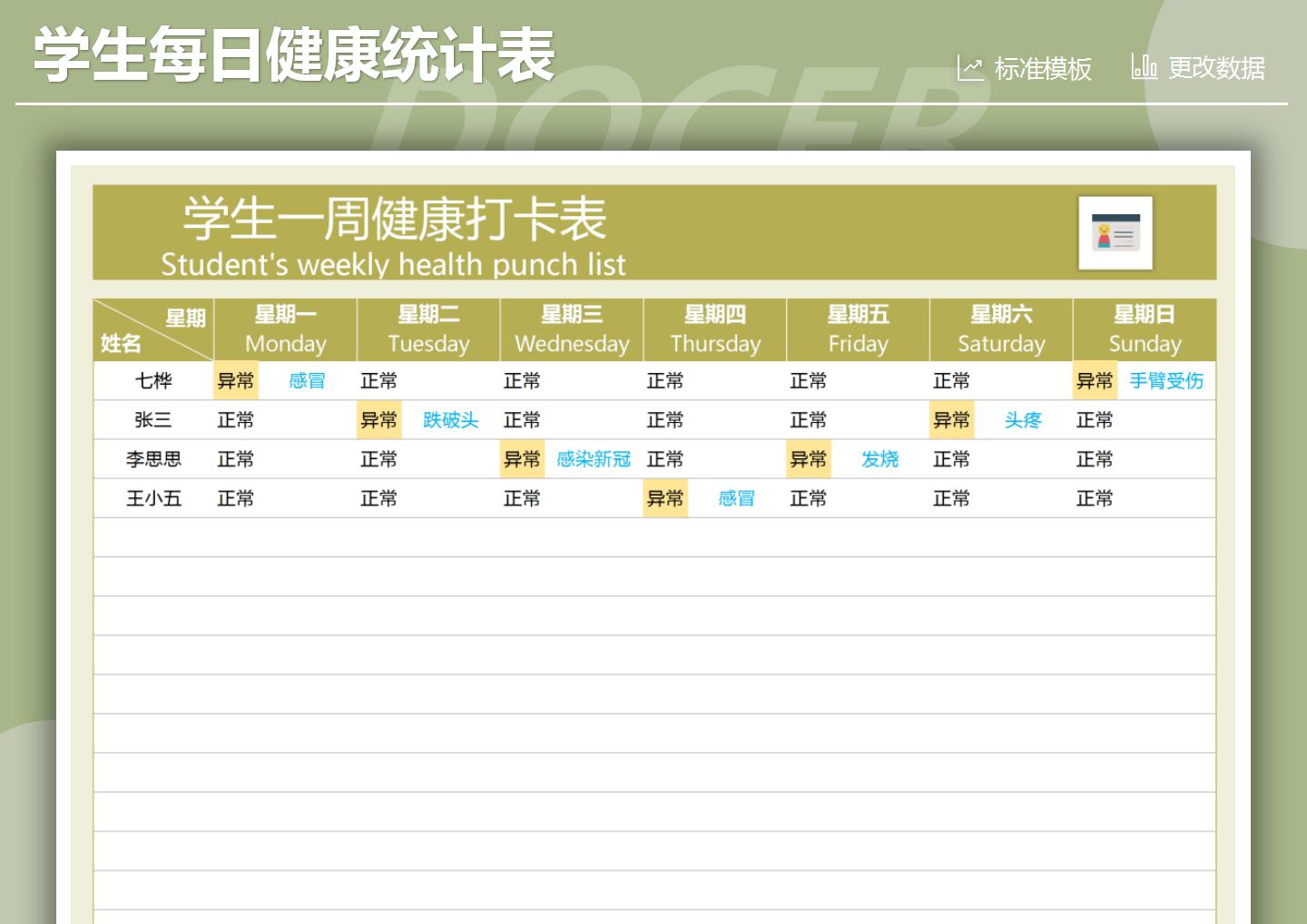1307x924 pixels.
Task: Click the 发烧 note on Friday
Action: (x=880, y=459)
